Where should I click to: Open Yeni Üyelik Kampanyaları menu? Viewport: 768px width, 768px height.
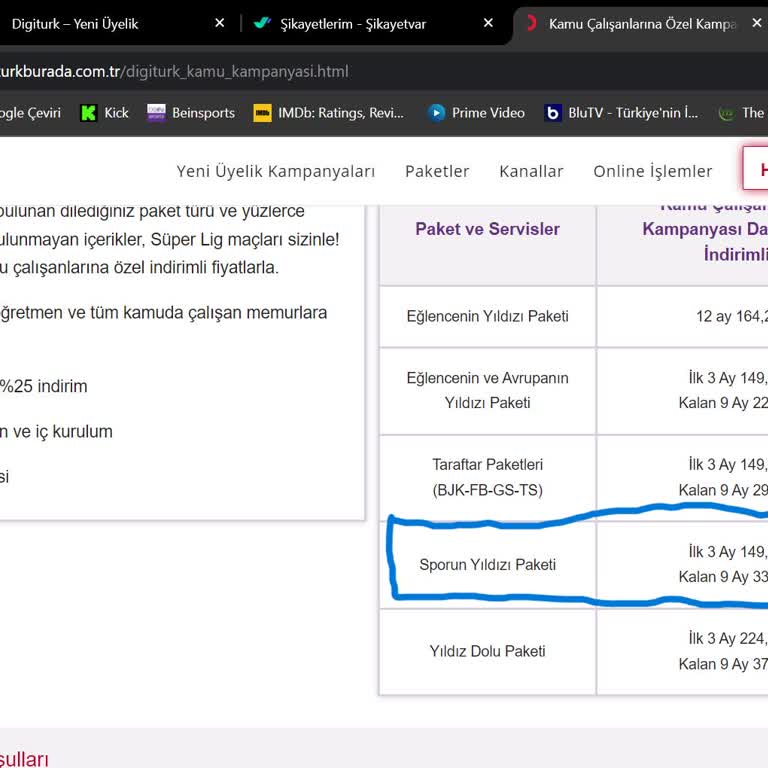point(276,171)
